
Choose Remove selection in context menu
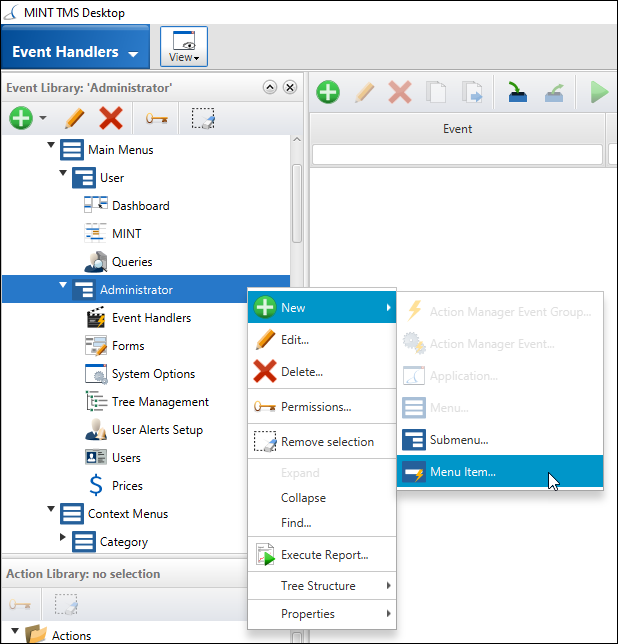point(322,442)
